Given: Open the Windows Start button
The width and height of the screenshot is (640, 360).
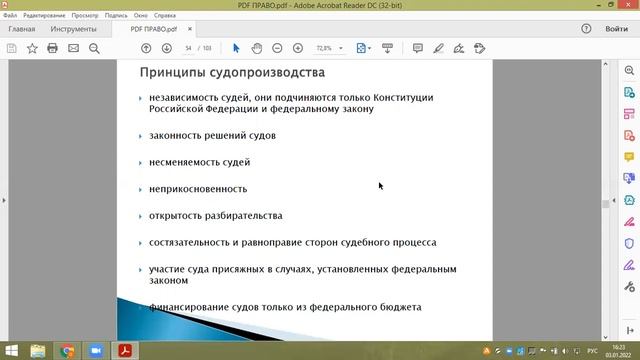Looking at the screenshot, I should coord(11,351).
